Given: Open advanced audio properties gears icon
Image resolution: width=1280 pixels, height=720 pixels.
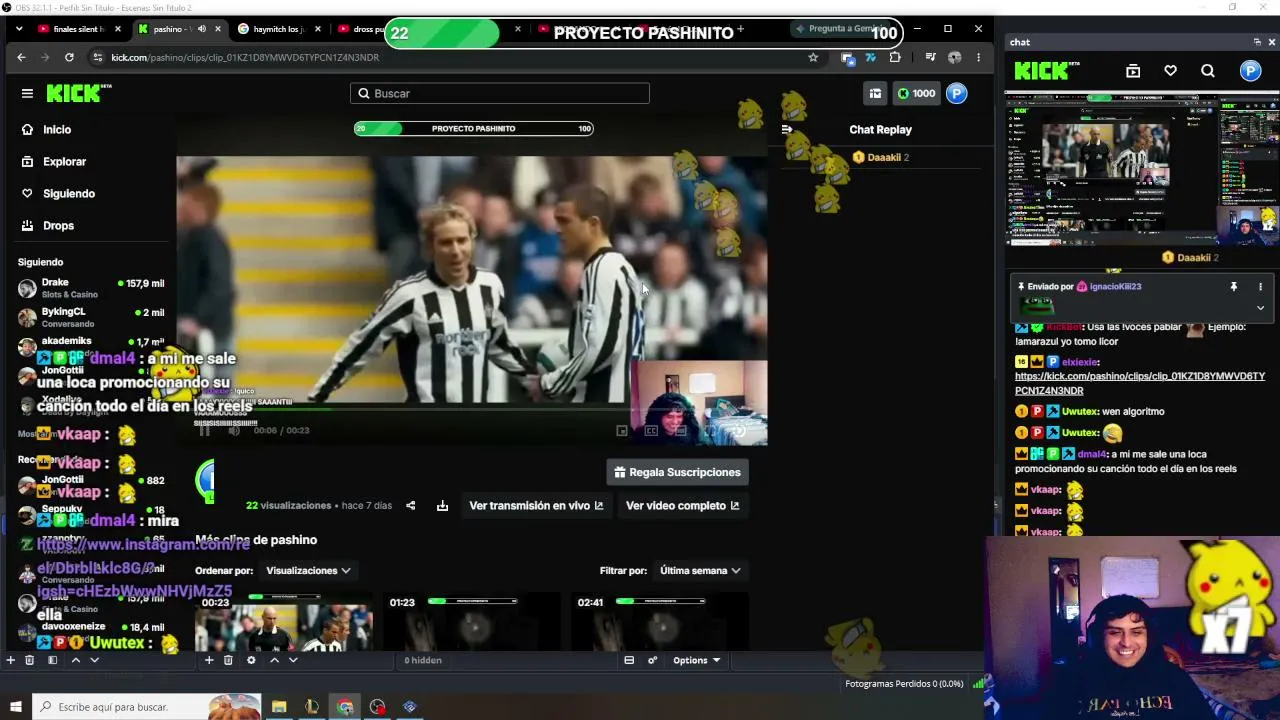Looking at the screenshot, I should coord(652,660).
